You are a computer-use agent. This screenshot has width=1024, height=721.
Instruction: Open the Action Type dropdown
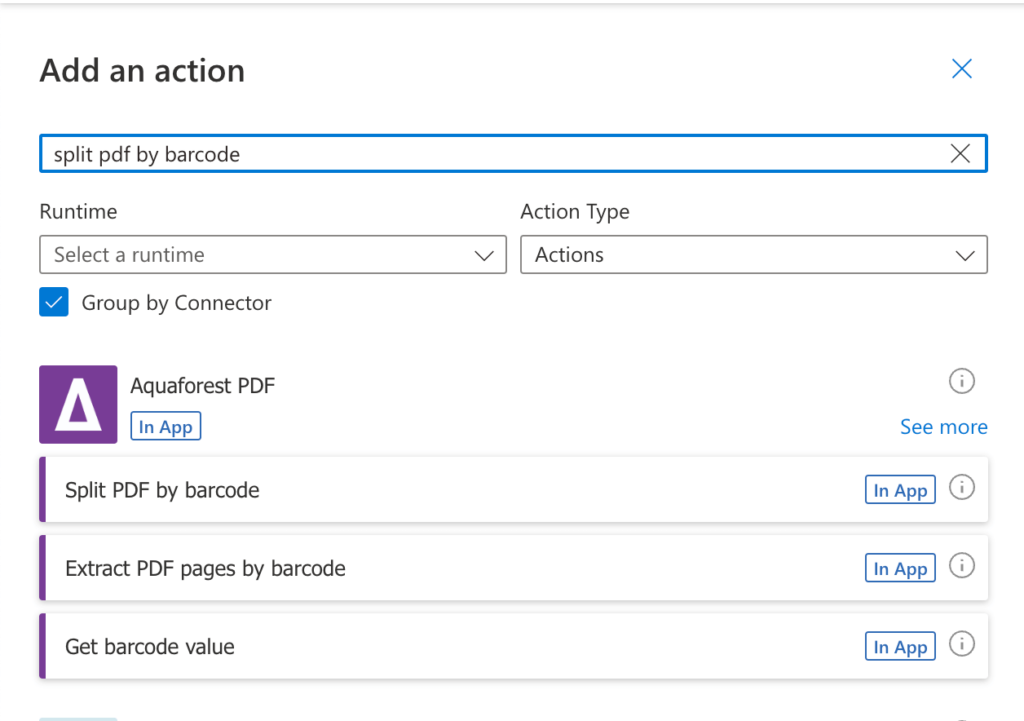pyautogui.click(x=754, y=255)
